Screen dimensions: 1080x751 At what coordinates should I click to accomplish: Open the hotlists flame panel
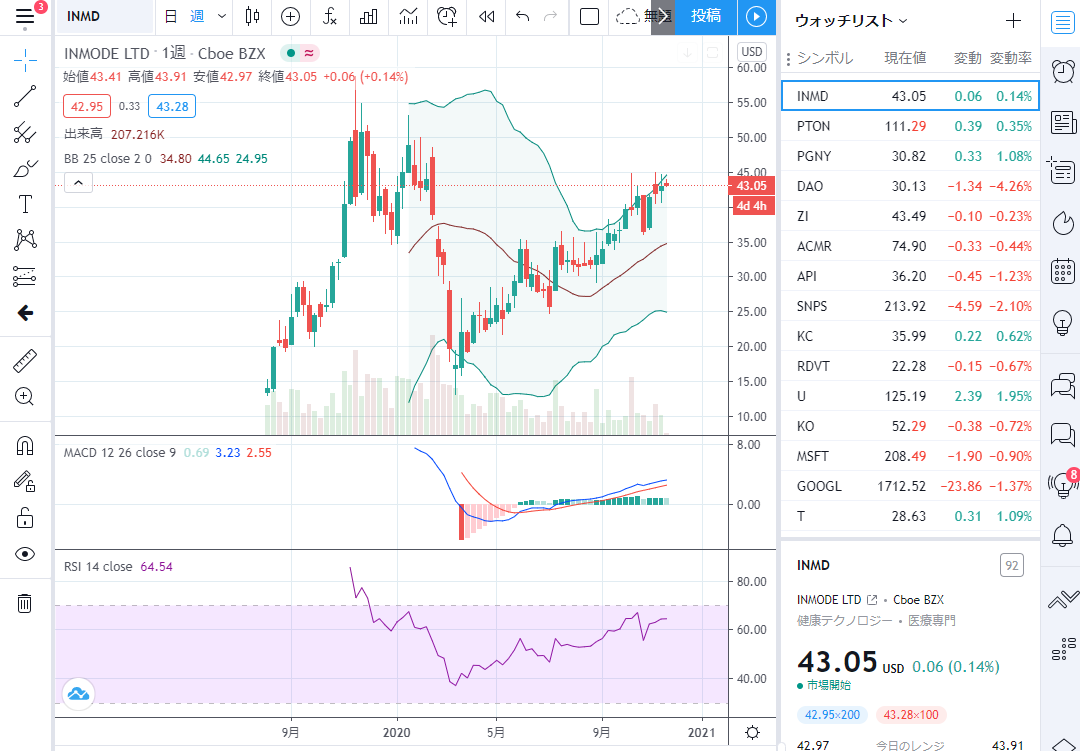[1062, 223]
